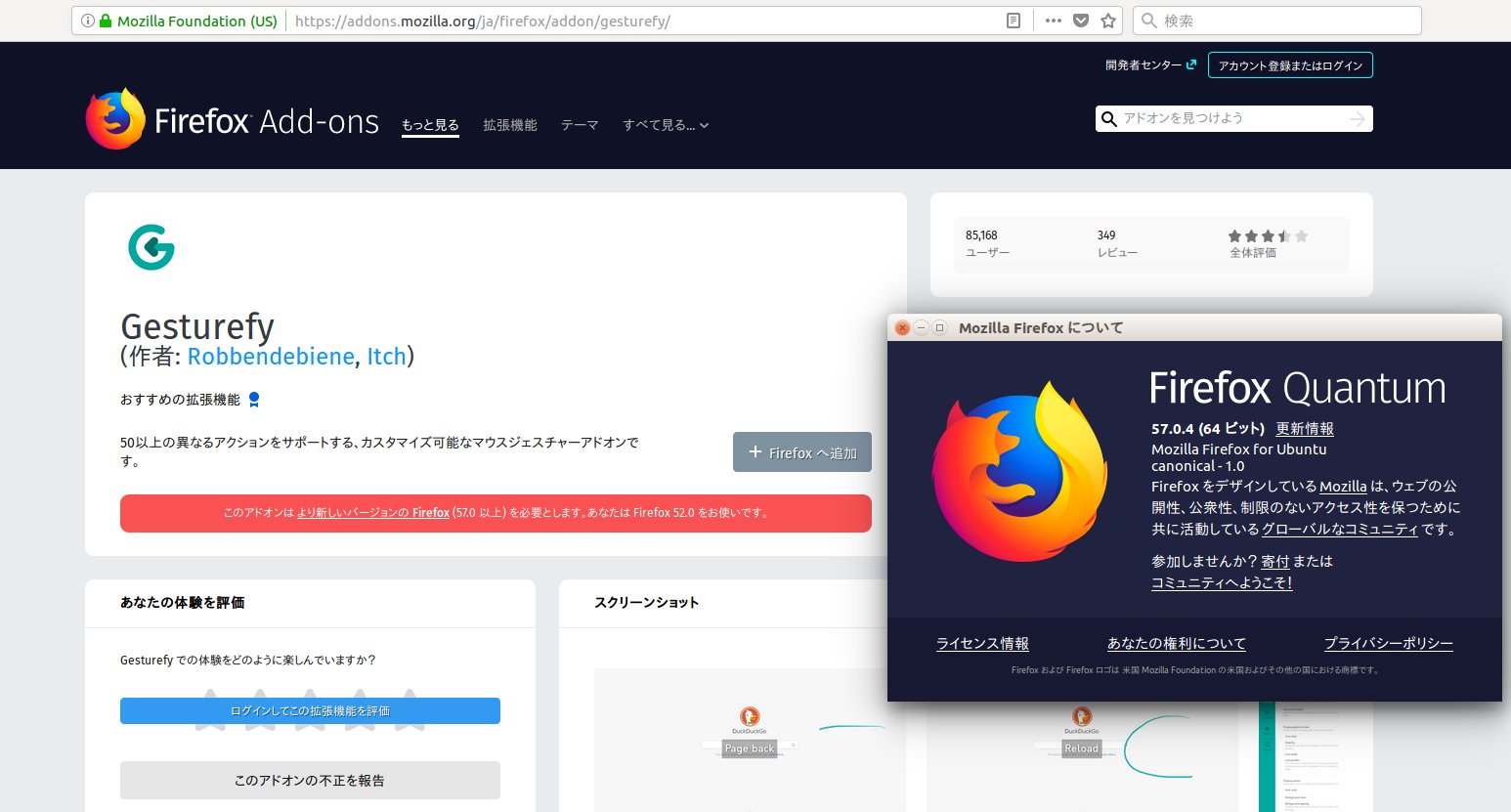Minimize the Mozilla Firefox について dialog

922,328
